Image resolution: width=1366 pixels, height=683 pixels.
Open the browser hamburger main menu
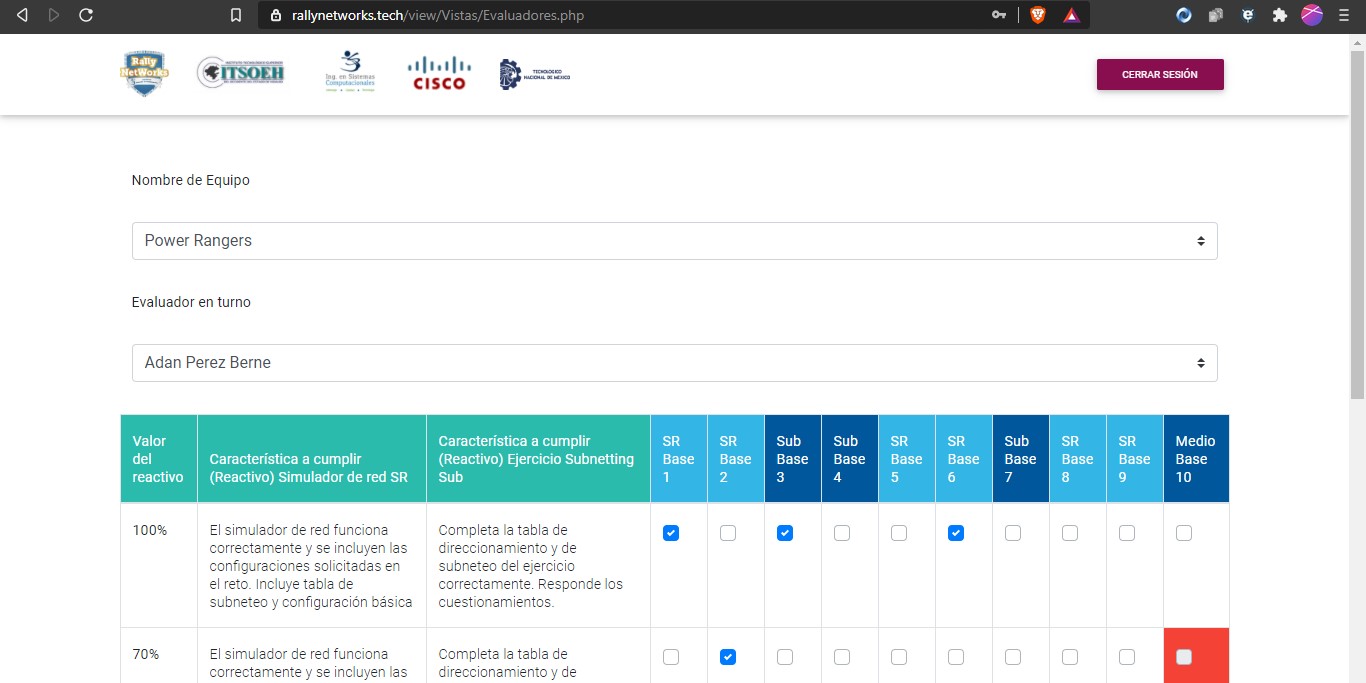tap(1344, 15)
